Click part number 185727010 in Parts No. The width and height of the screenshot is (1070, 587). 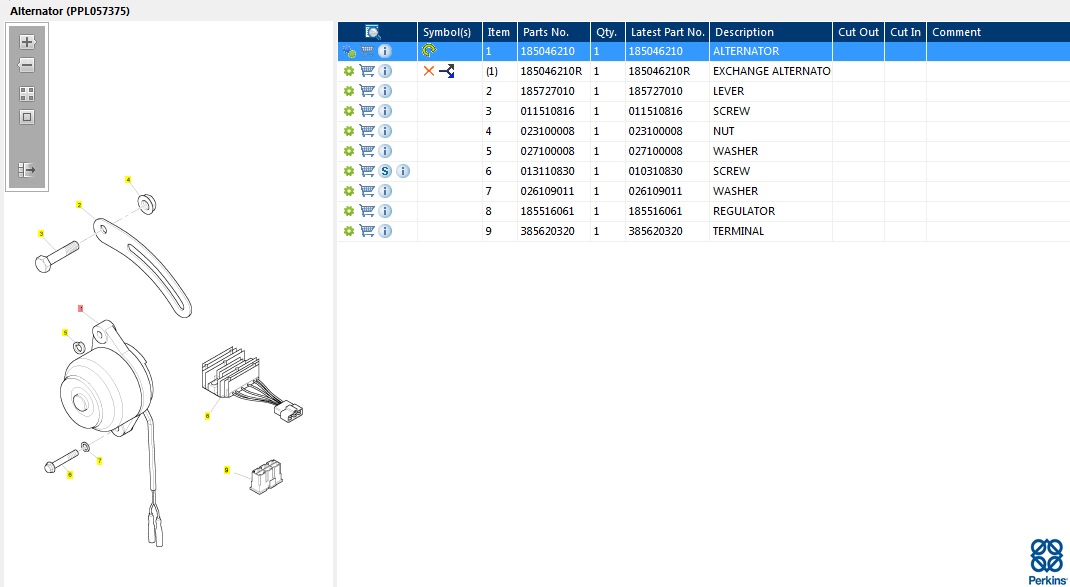tap(547, 91)
